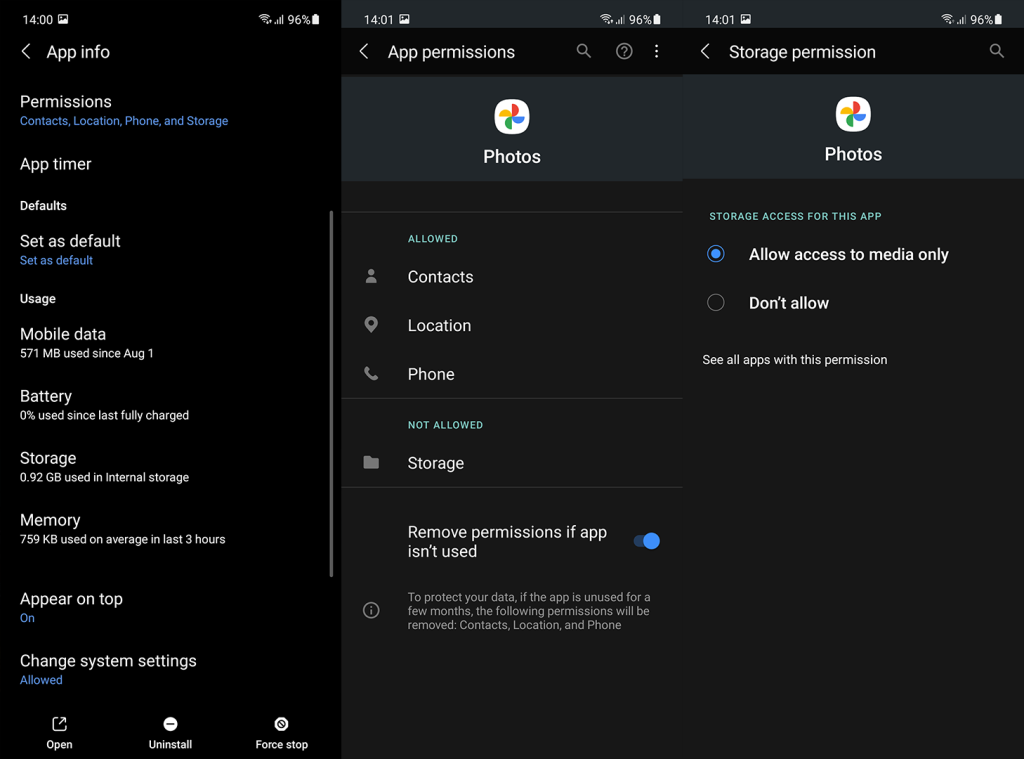Go back from App info screen
Viewport: 1024px width, 759px height.
tap(26, 52)
